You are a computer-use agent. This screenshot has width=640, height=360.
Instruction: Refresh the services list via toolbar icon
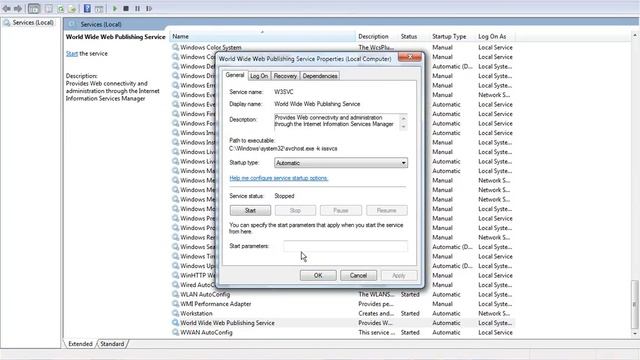pyautogui.click(x=60, y=8)
